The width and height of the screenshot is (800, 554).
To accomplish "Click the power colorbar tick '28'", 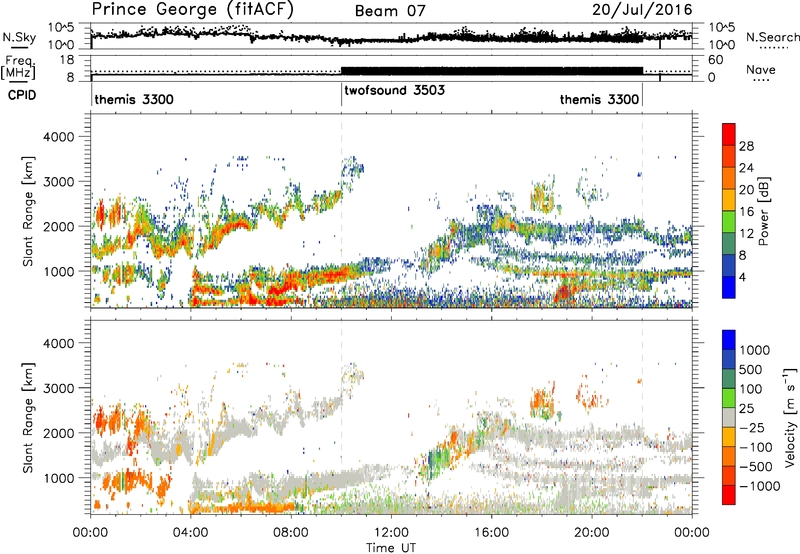I will [746, 146].
